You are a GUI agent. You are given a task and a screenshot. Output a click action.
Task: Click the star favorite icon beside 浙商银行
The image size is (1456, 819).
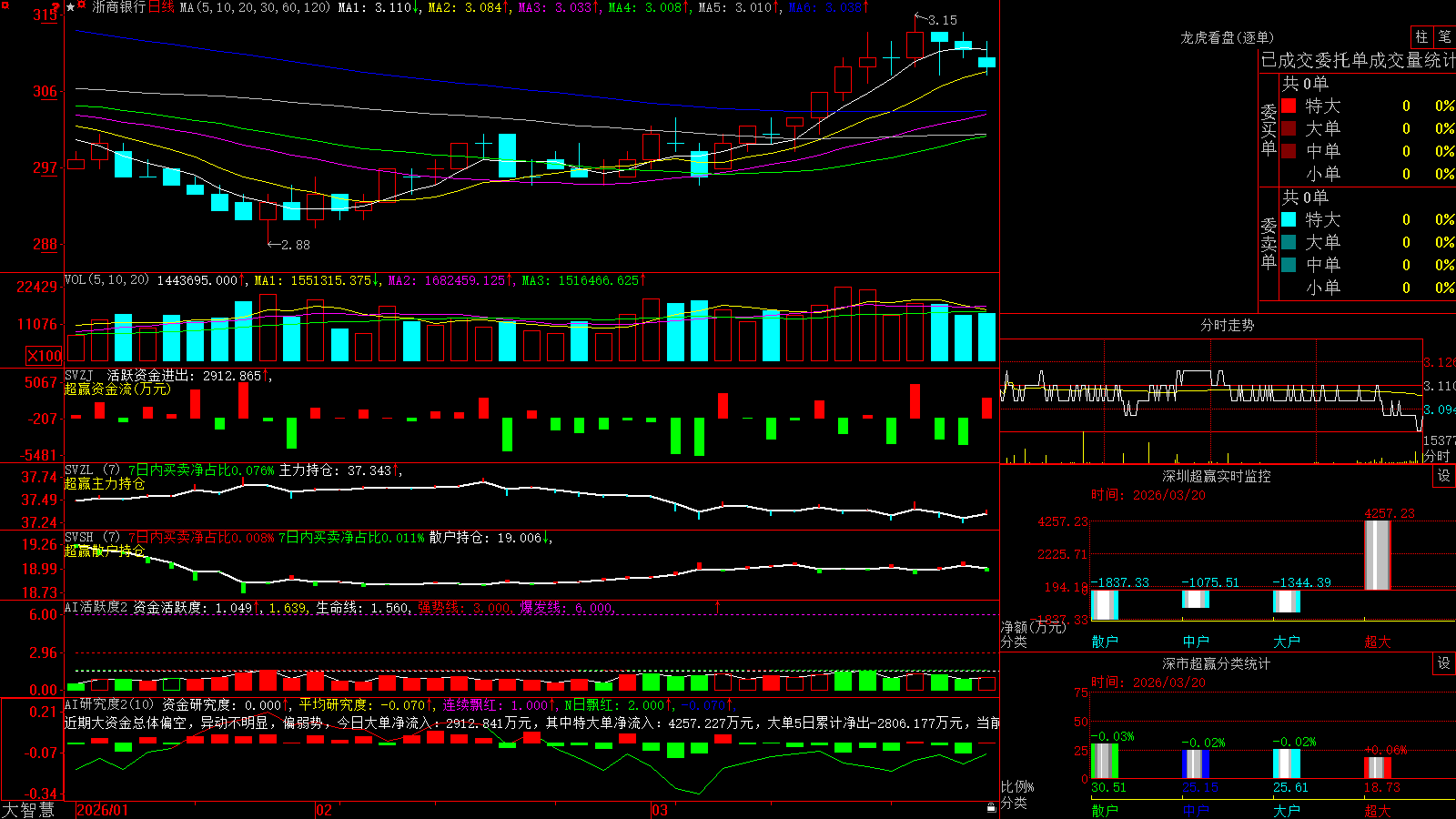[70, 6]
